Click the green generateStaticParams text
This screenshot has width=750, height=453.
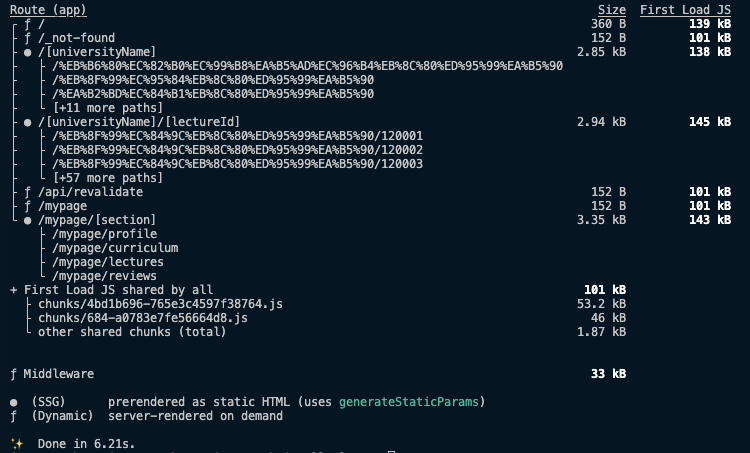(x=412, y=402)
